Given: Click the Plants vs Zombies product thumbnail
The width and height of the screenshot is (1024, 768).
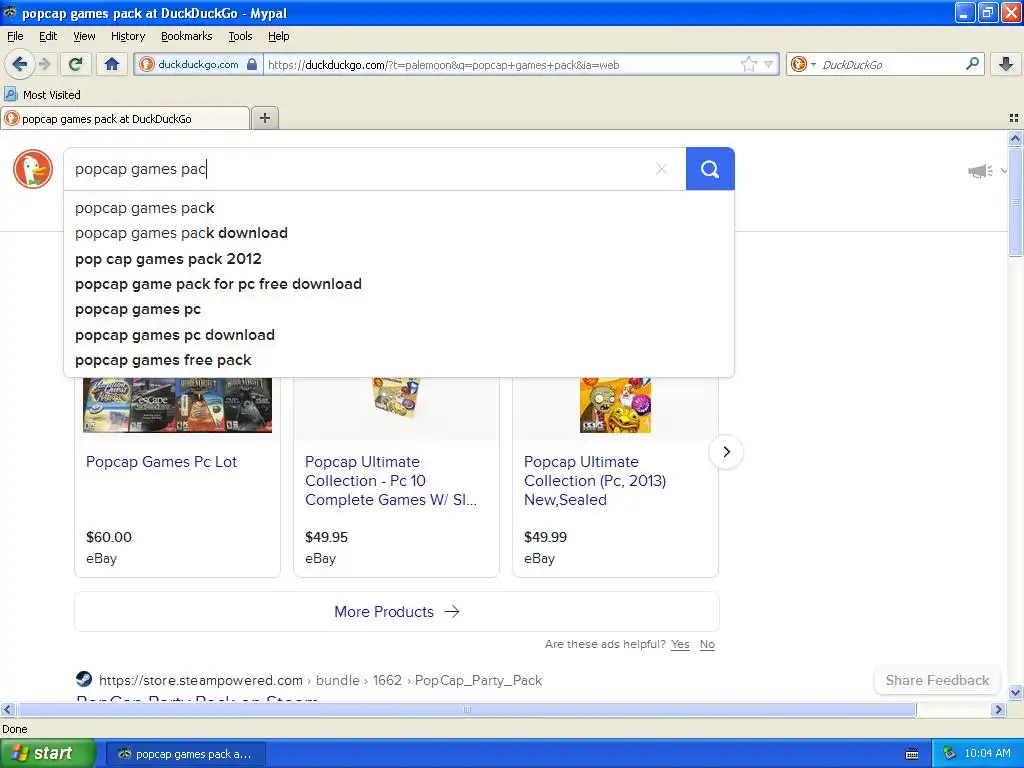Looking at the screenshot, I should [615, 405].
